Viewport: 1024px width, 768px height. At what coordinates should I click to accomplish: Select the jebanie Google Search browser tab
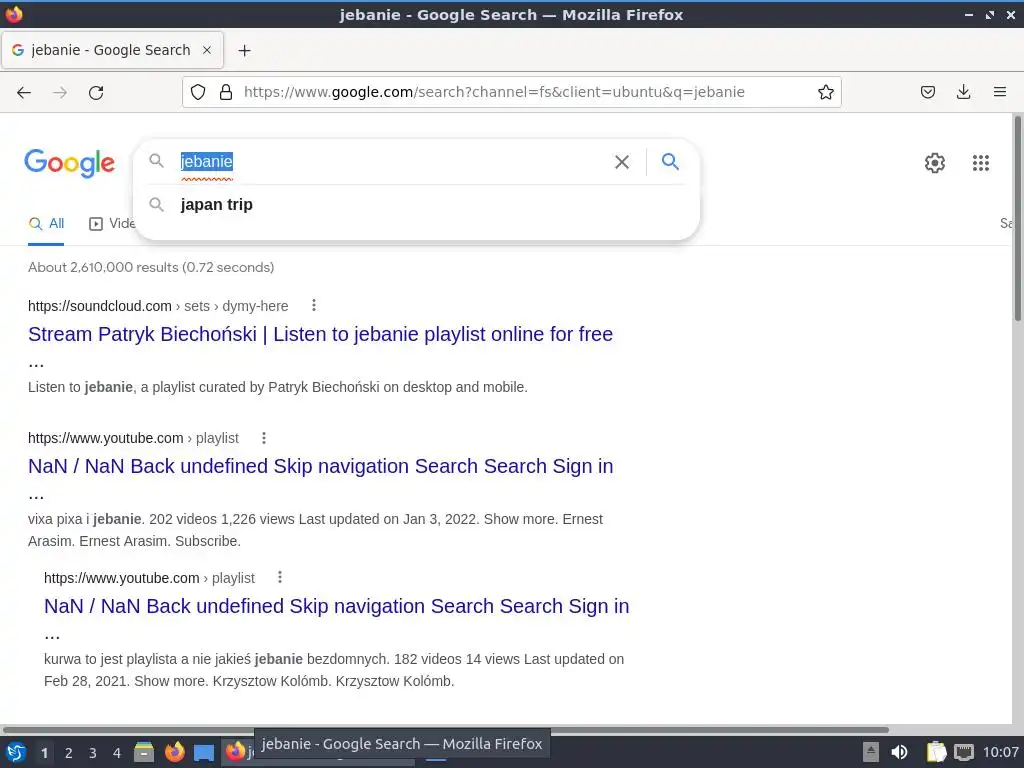tap(112, 50)
